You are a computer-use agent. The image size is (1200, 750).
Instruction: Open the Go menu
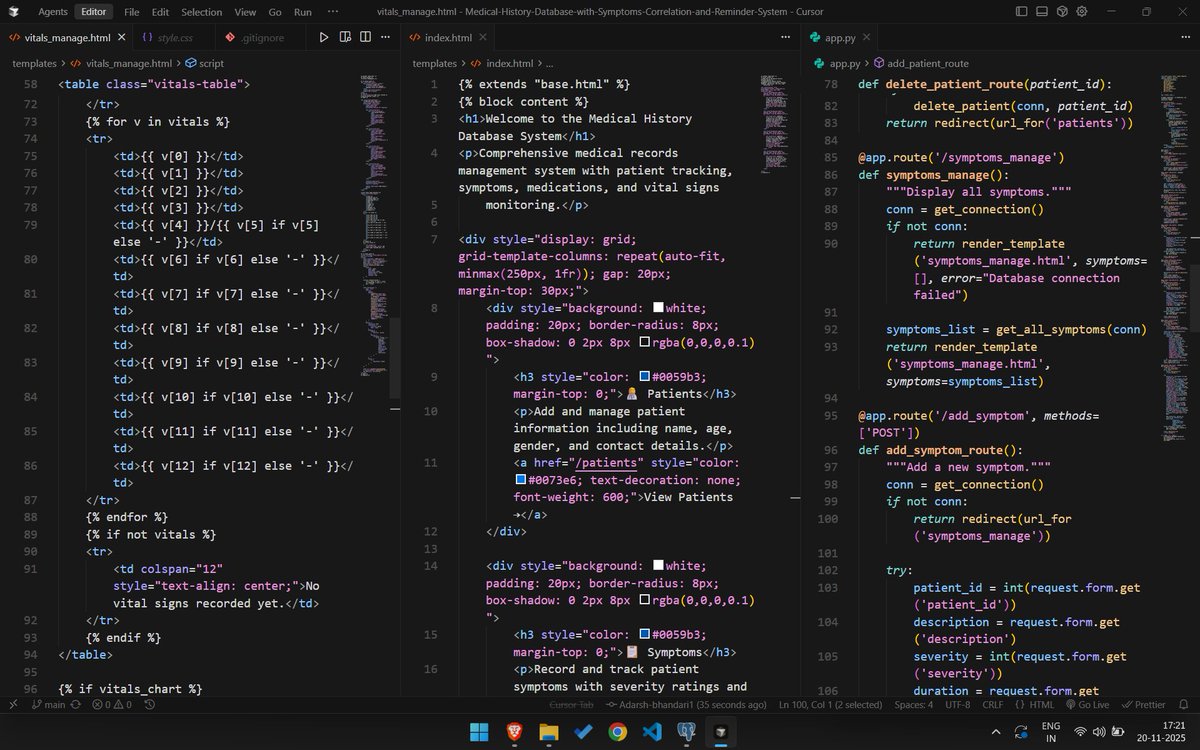[275, 12]
